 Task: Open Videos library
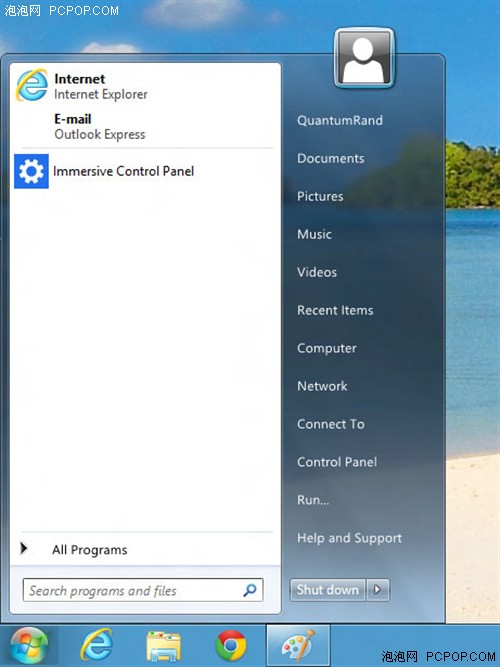coord(317,272)
